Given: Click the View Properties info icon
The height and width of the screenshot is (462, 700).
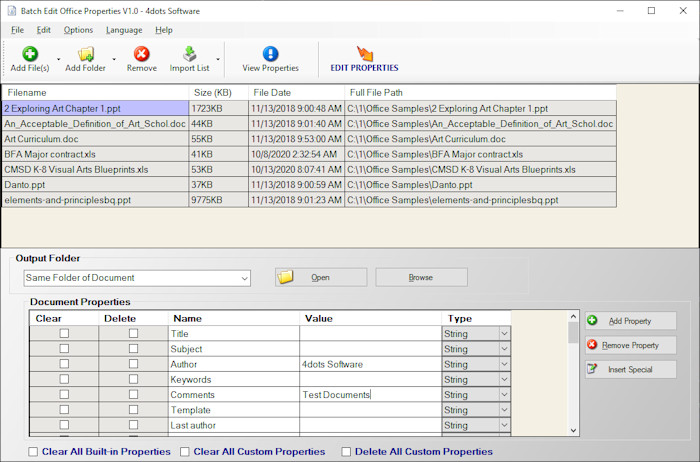Looking at the screenshot, I should [270, 54].
